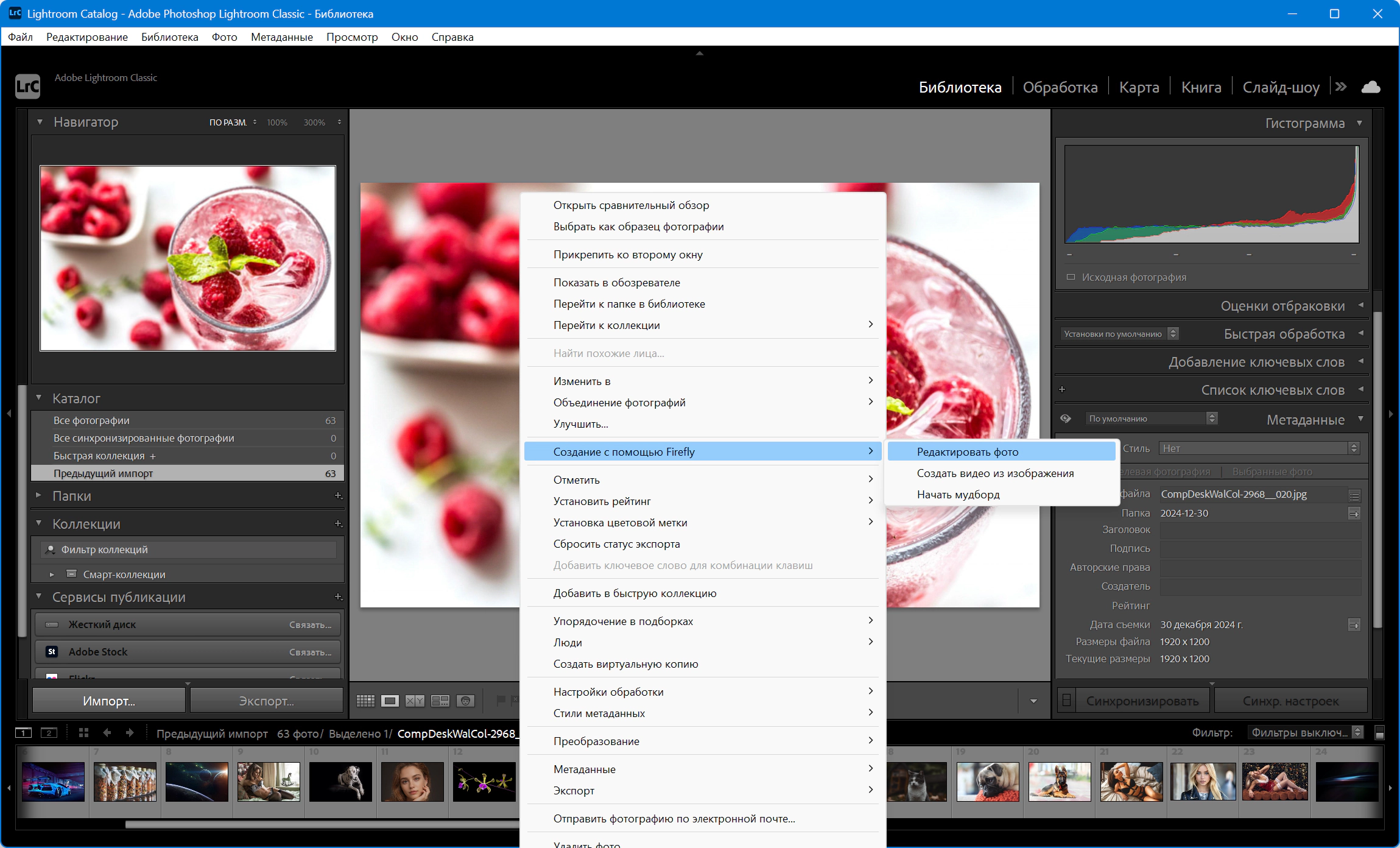1400x848 pixels.
Task: Open the Survey view icon
Action: point(440,701)
